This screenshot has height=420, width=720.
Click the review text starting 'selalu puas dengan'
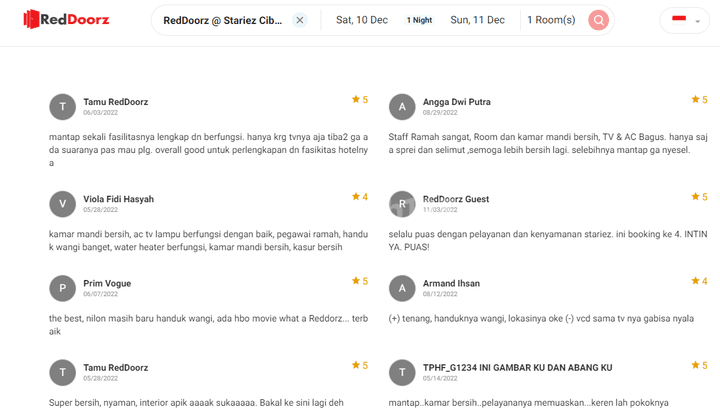click(x=548, y=241)
